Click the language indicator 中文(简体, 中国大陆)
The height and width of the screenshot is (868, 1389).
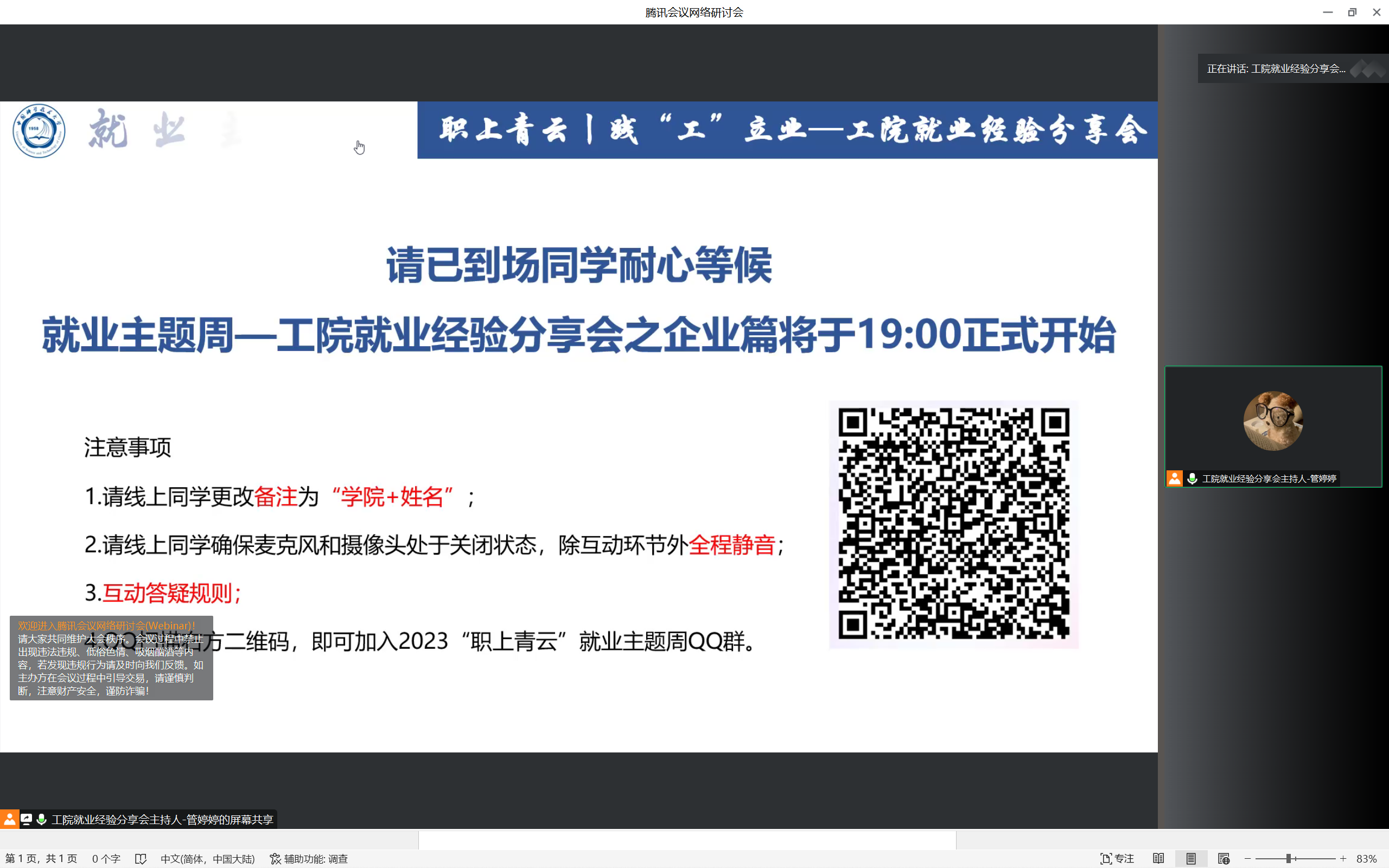pos(207,859)
